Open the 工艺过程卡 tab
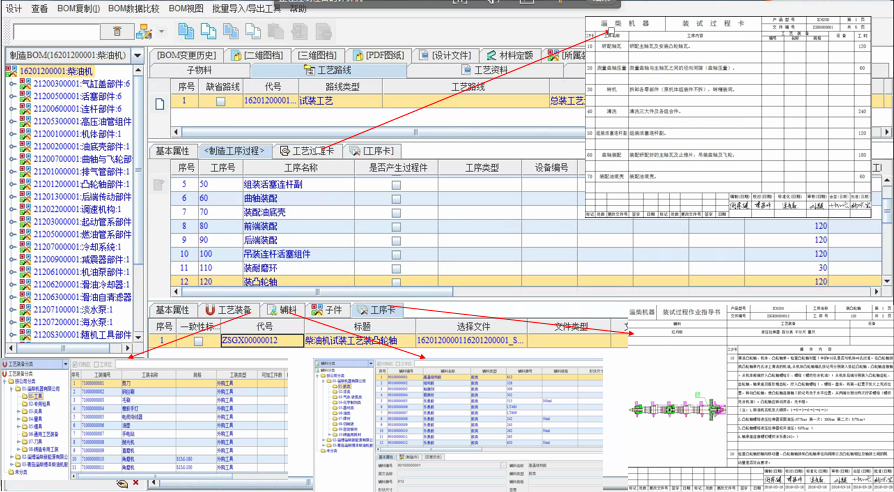894x492 pixels. 309,151
